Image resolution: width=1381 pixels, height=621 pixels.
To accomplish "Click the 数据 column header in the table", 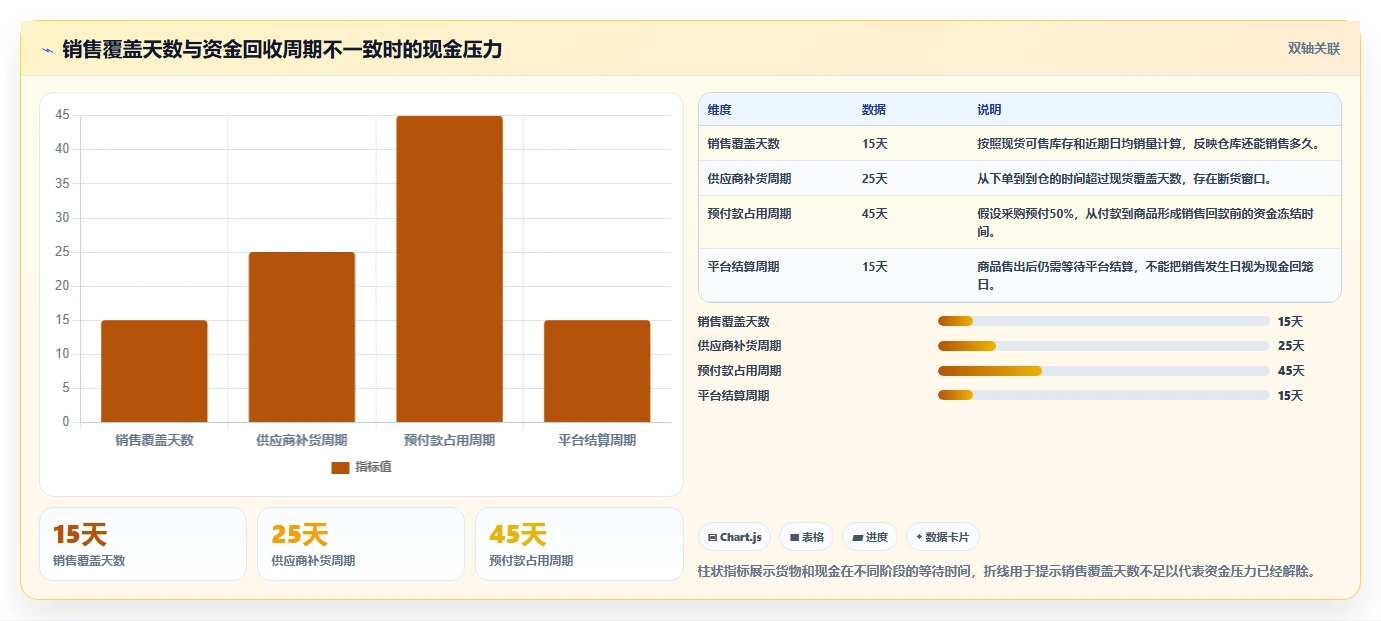I will [x=873, y=110].
